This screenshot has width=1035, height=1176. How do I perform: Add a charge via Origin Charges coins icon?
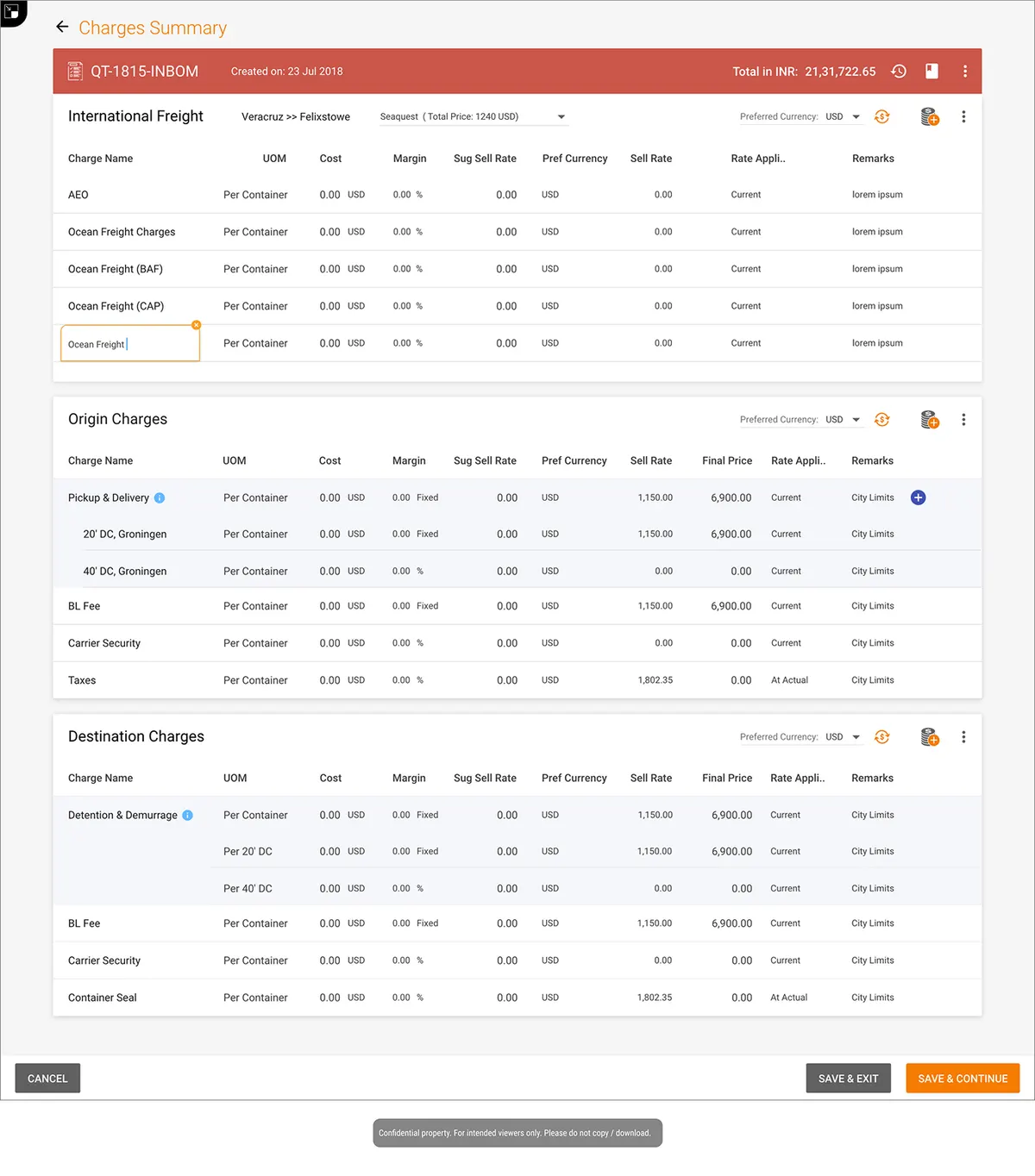[930, 420]
